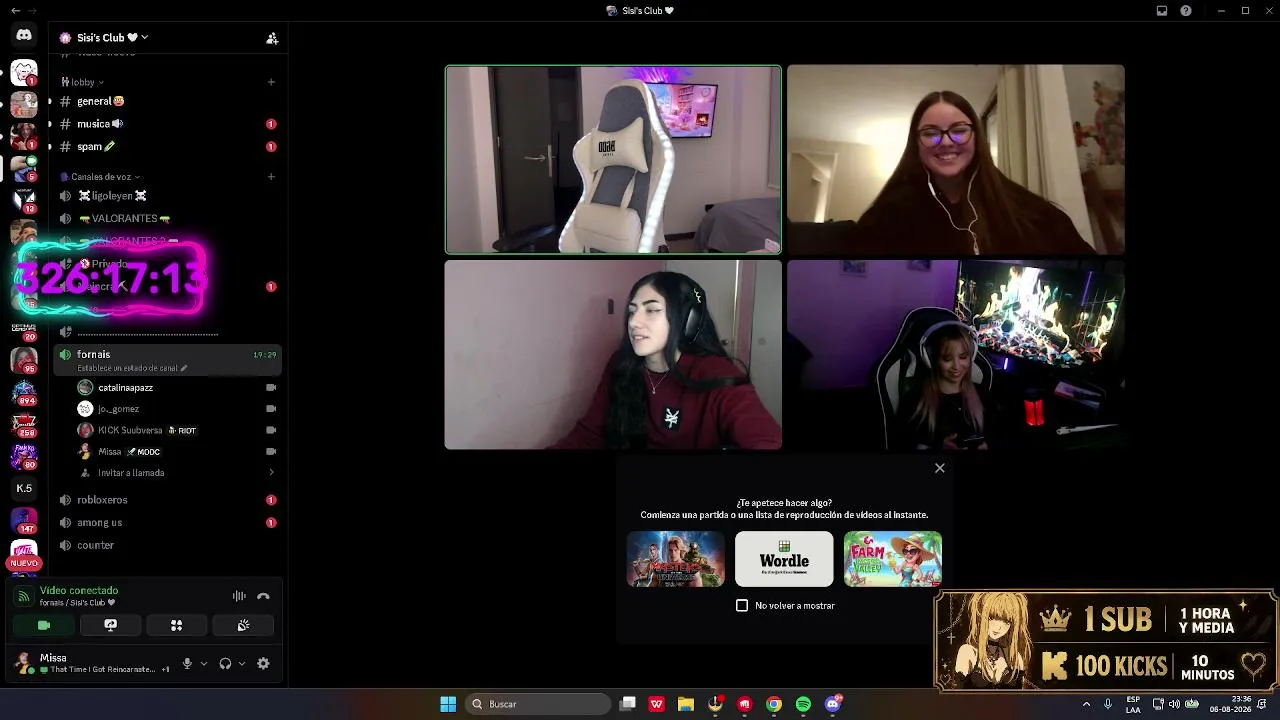Select user catalinaapazz in voice list
Screen dimensions: 1280x720
[125, 388]
